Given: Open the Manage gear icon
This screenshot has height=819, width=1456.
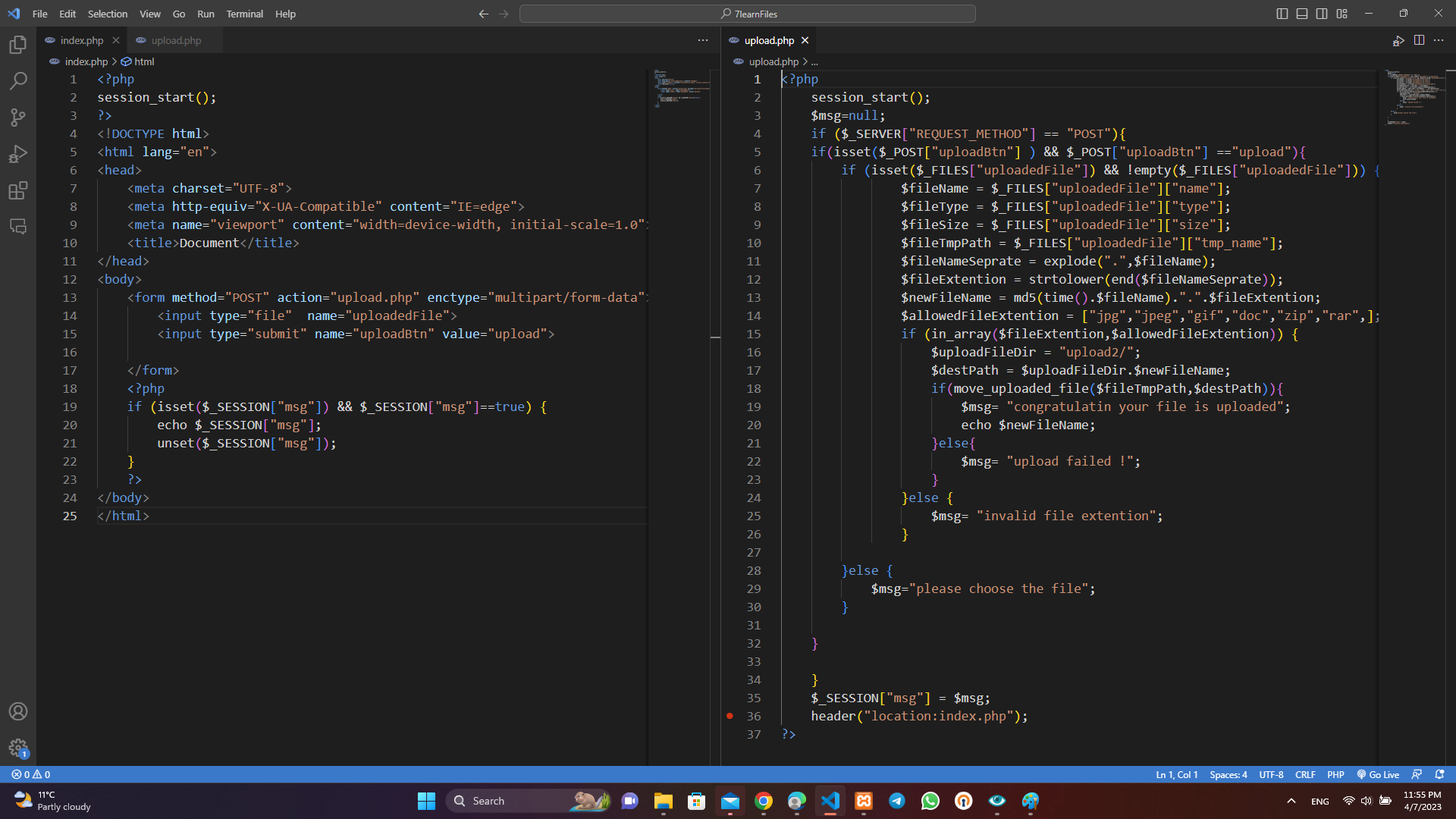Looking at the screenshot, I should pyautogui.click(x=18, y=748).
